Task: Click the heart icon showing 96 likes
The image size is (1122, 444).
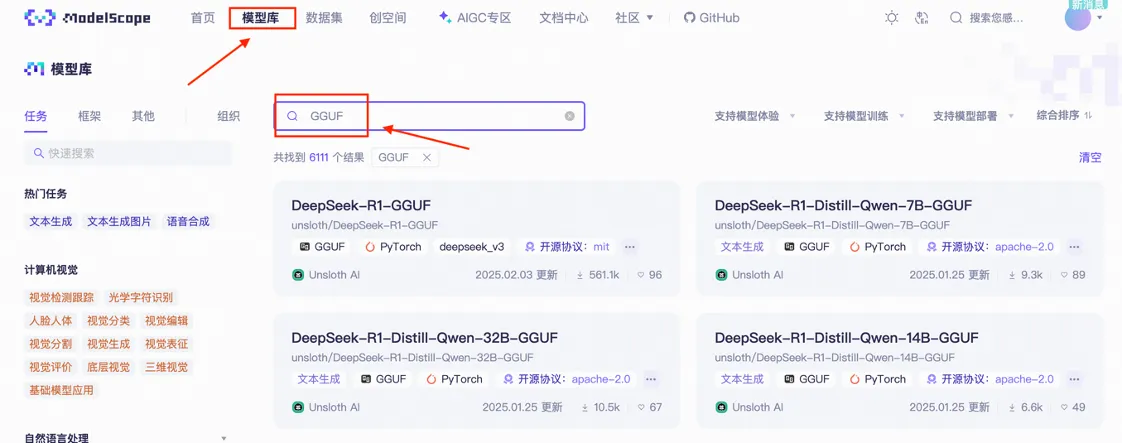Action: pos(641,275)
